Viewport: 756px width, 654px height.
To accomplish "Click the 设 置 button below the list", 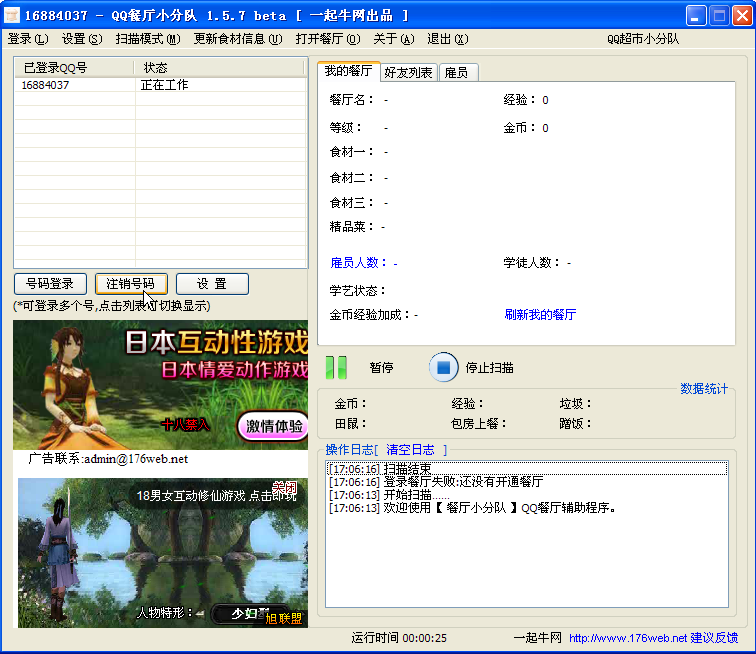I will [x=212, y=284].
